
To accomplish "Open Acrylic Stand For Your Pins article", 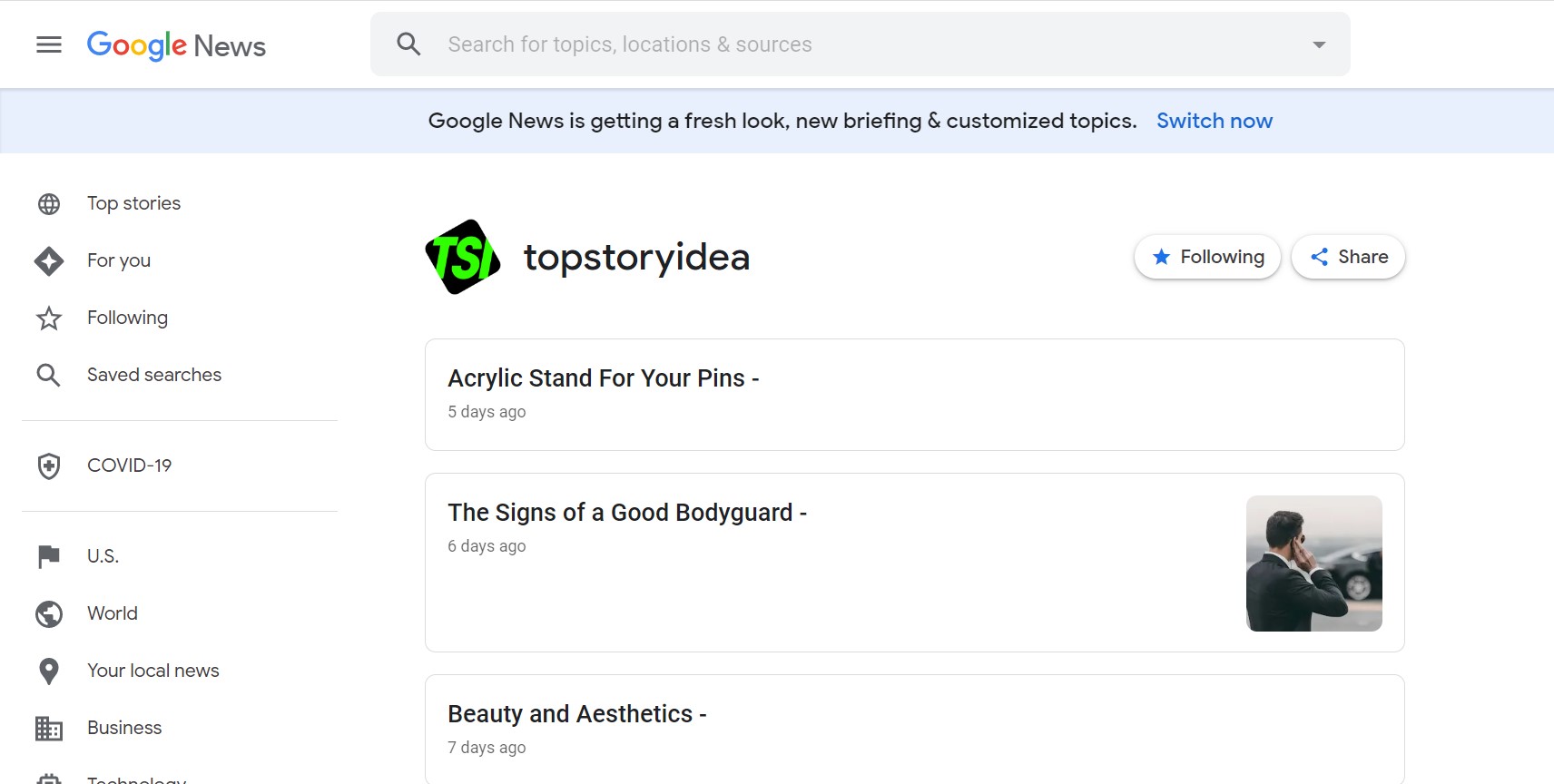I will point(603,378).
